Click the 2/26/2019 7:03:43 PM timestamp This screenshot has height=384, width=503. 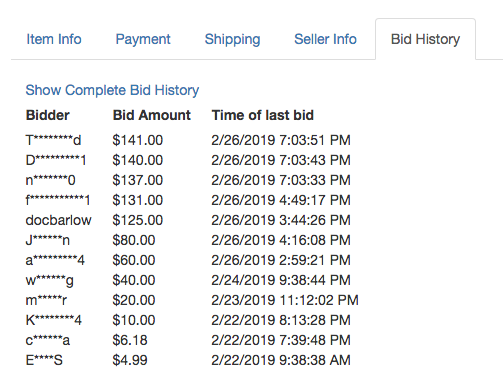[x=281, y=160]
